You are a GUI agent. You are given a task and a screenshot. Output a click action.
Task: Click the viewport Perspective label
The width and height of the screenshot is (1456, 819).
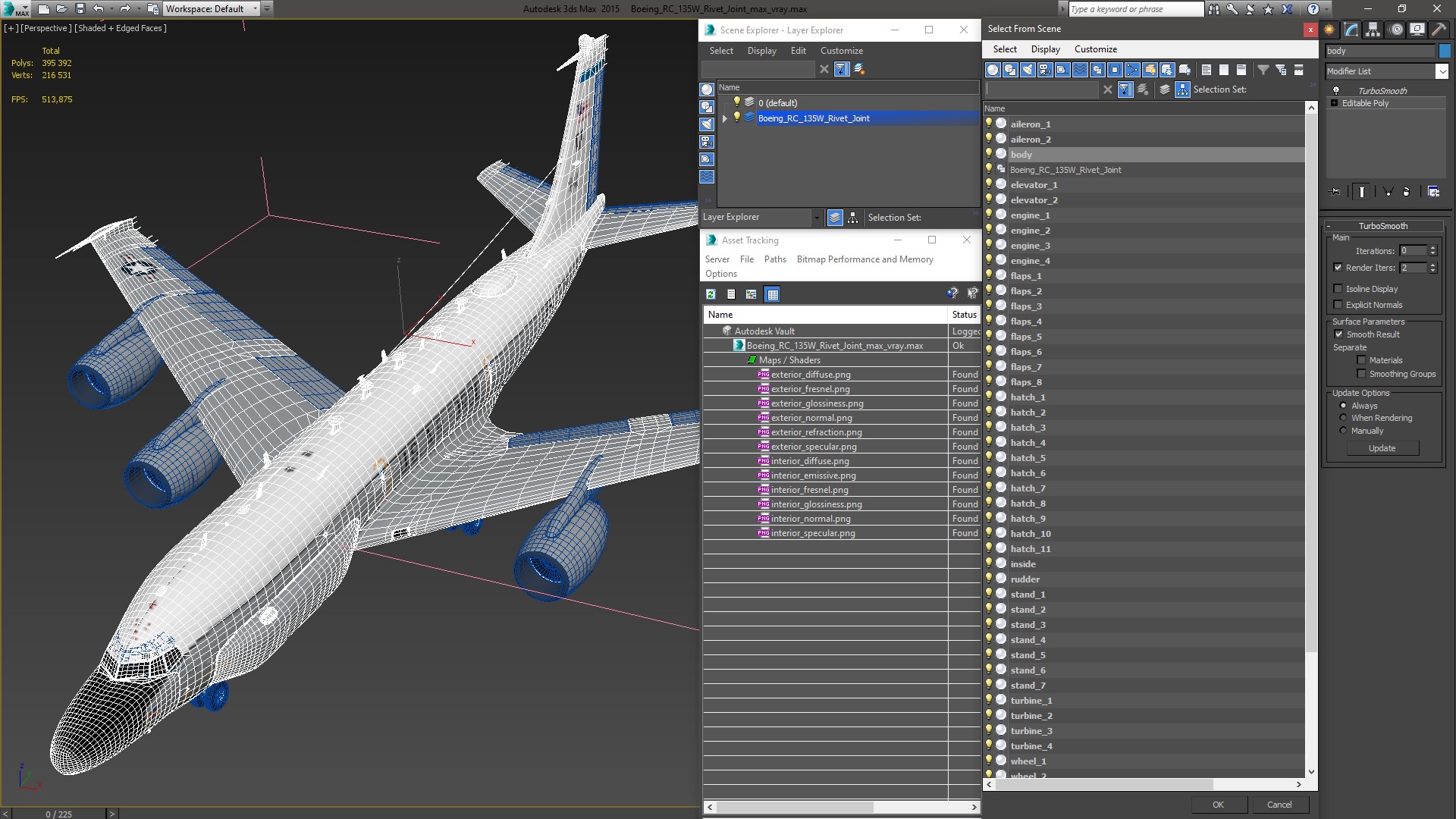point(45,28)
